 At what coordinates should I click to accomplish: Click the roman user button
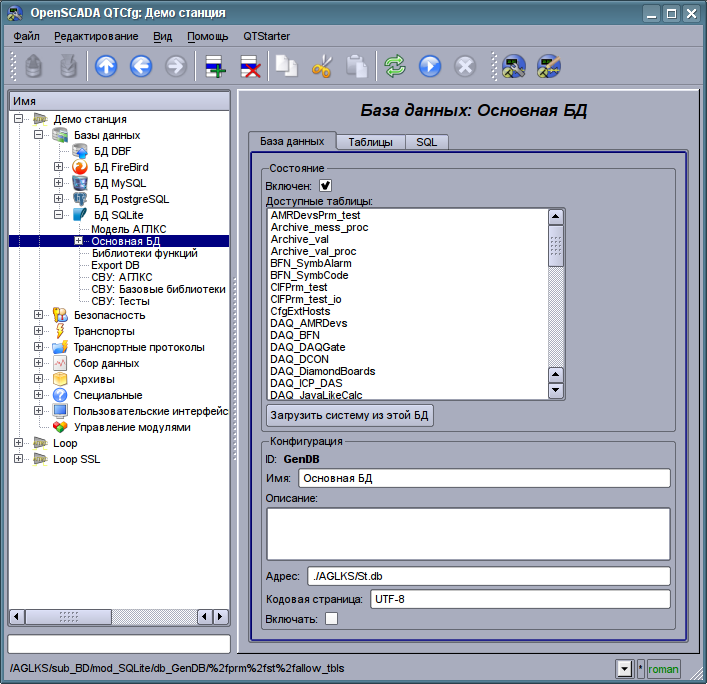point(663,670)
